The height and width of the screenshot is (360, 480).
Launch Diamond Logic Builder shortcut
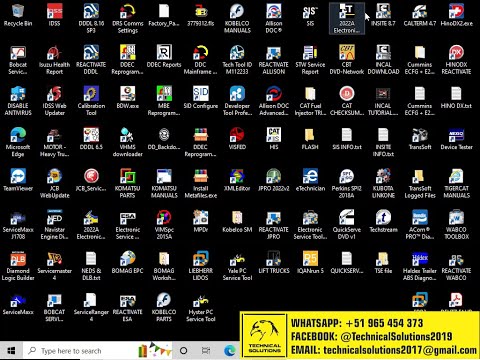pyautogui.click(x=18, y=266)
